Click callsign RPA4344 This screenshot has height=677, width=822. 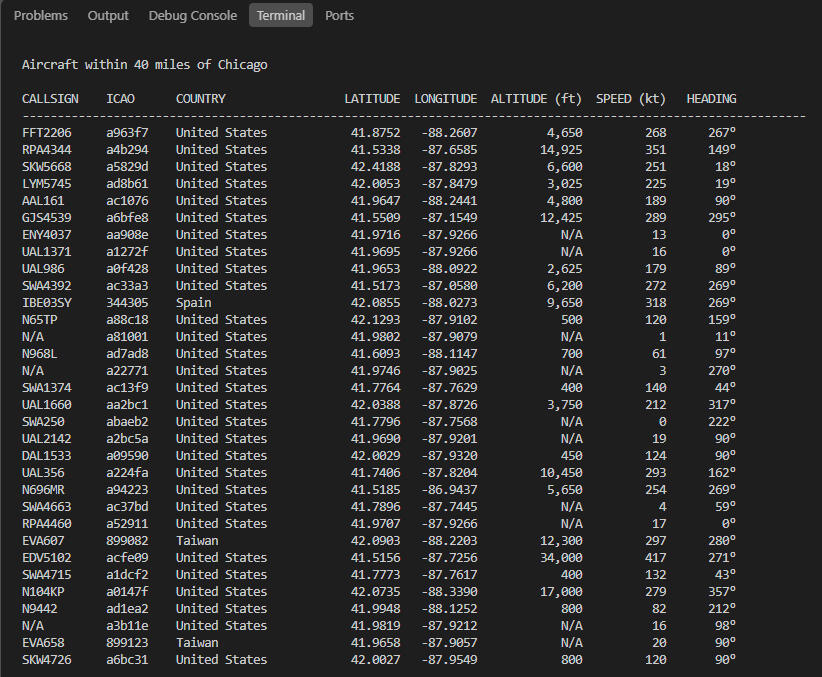47,149
